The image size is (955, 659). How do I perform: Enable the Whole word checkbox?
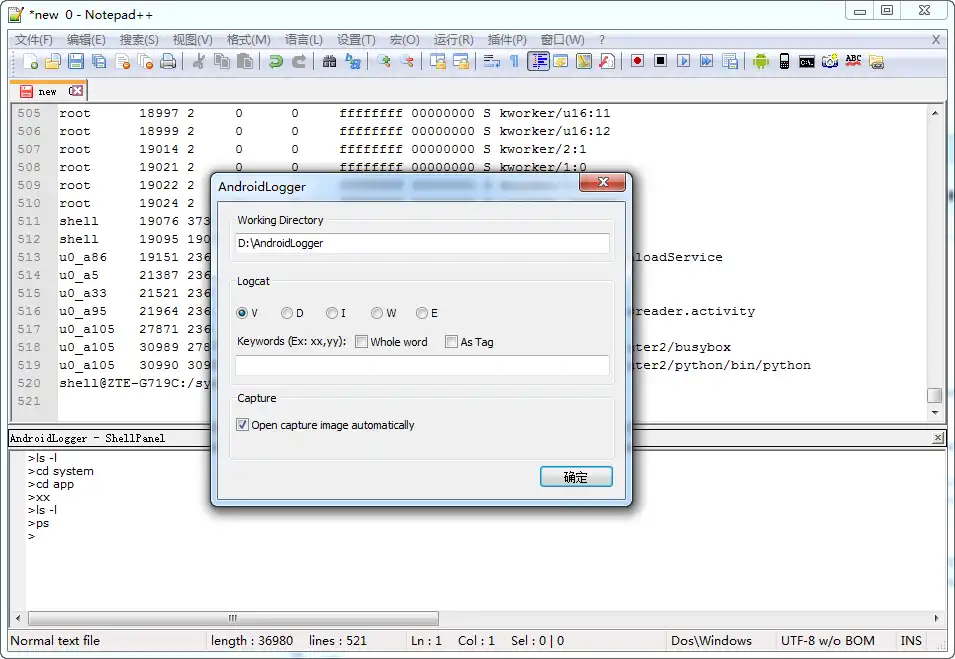pyautogui.click(x=361, y=342)
